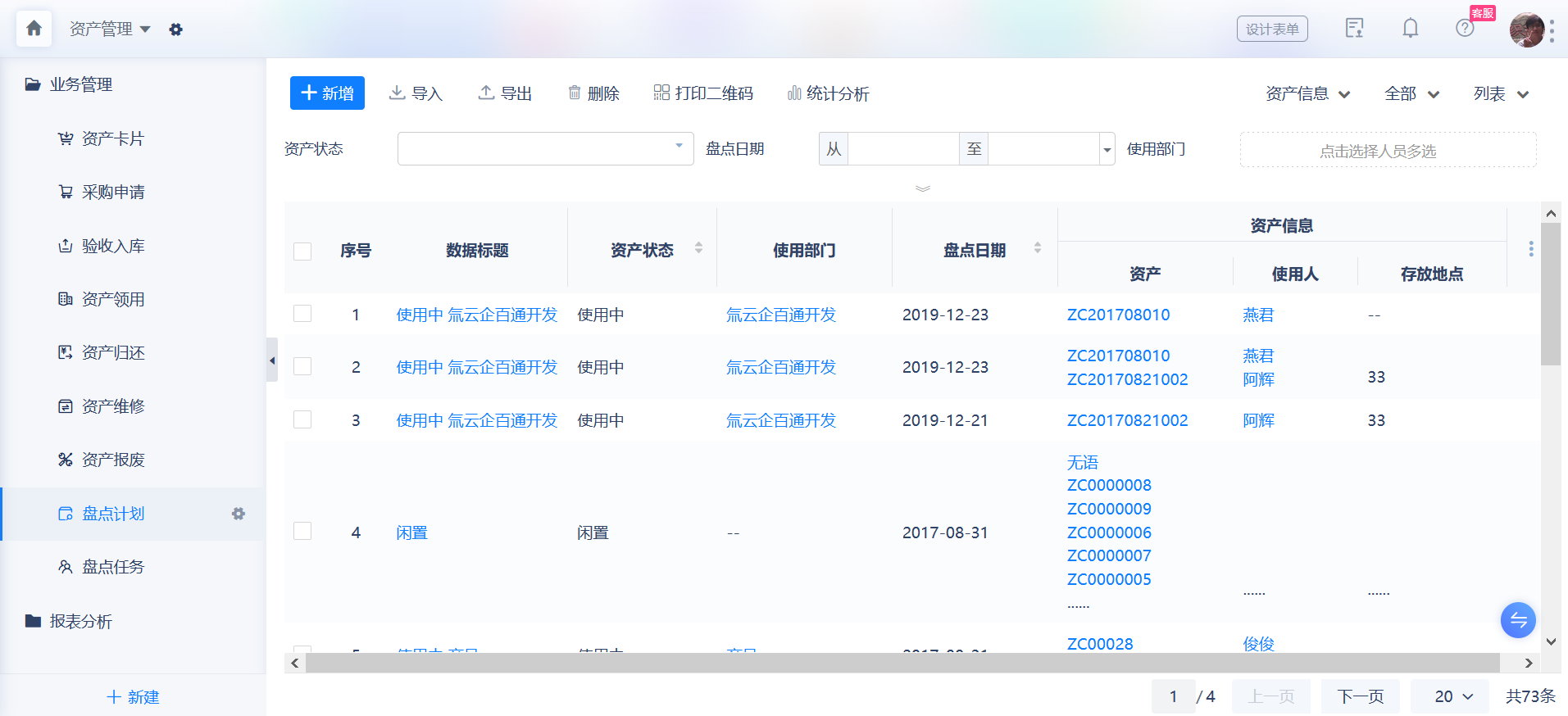The width and height of the screenshot is (1568, 716).
Task: Check row 3 checkbox
Action: point(302,419)
